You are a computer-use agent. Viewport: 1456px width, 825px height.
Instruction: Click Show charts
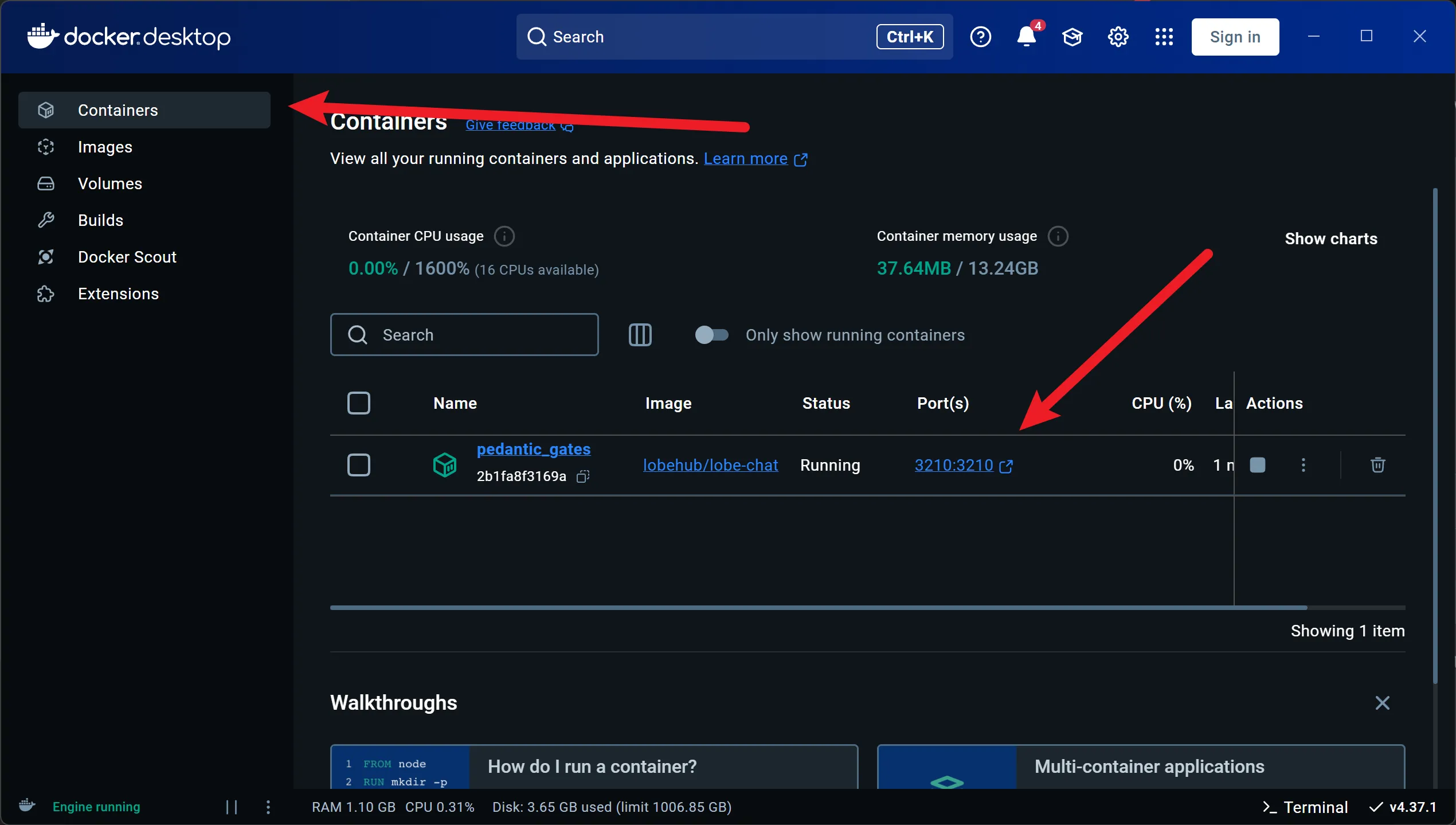coord(1330,238)
